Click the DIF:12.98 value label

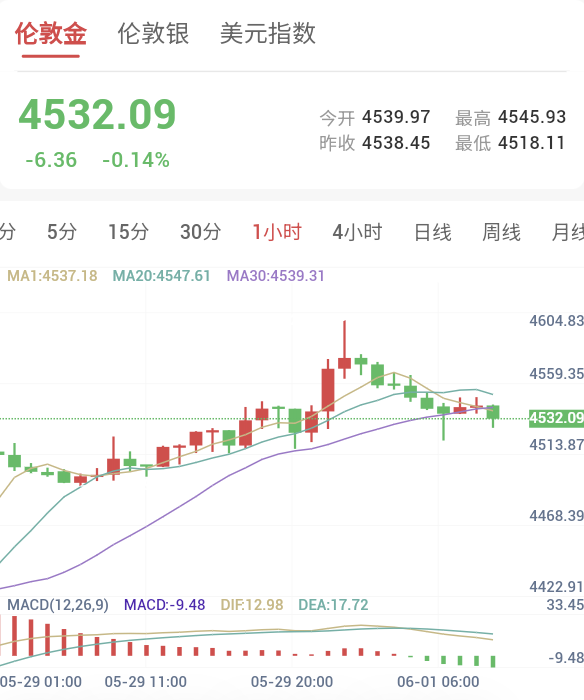(x=252, y=605)
